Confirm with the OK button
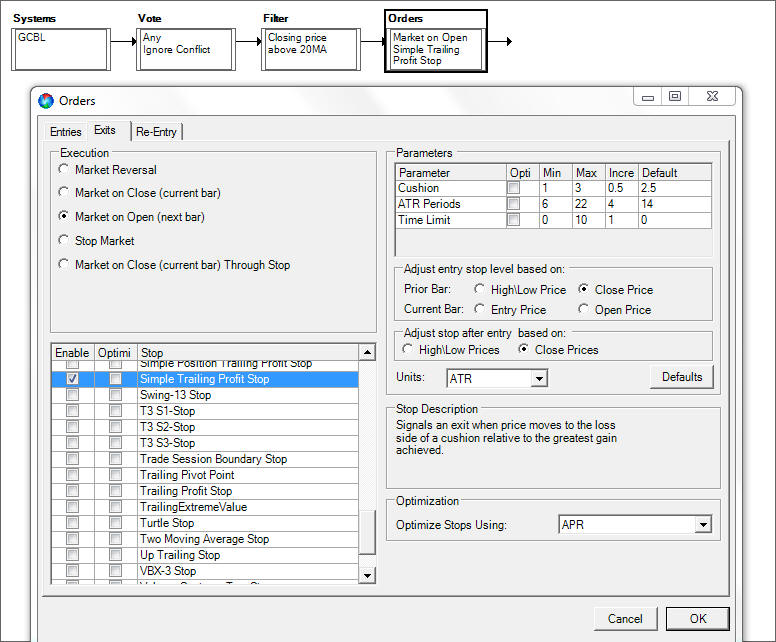This screenshot has width=776, height=642. [698, 619]
